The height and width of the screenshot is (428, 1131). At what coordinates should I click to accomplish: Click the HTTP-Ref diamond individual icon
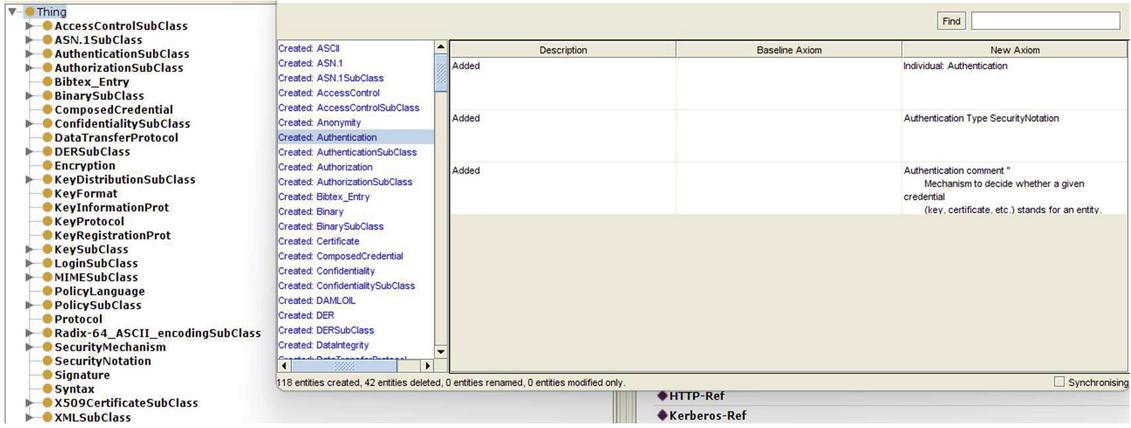[662, 396]
